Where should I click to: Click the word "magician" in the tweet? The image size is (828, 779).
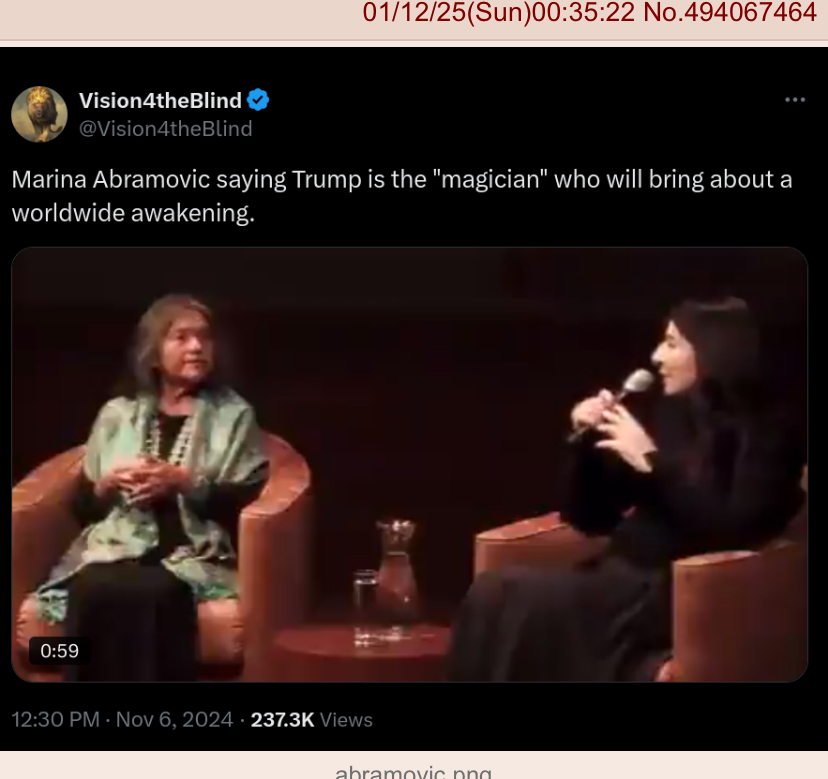click(490, 180)
